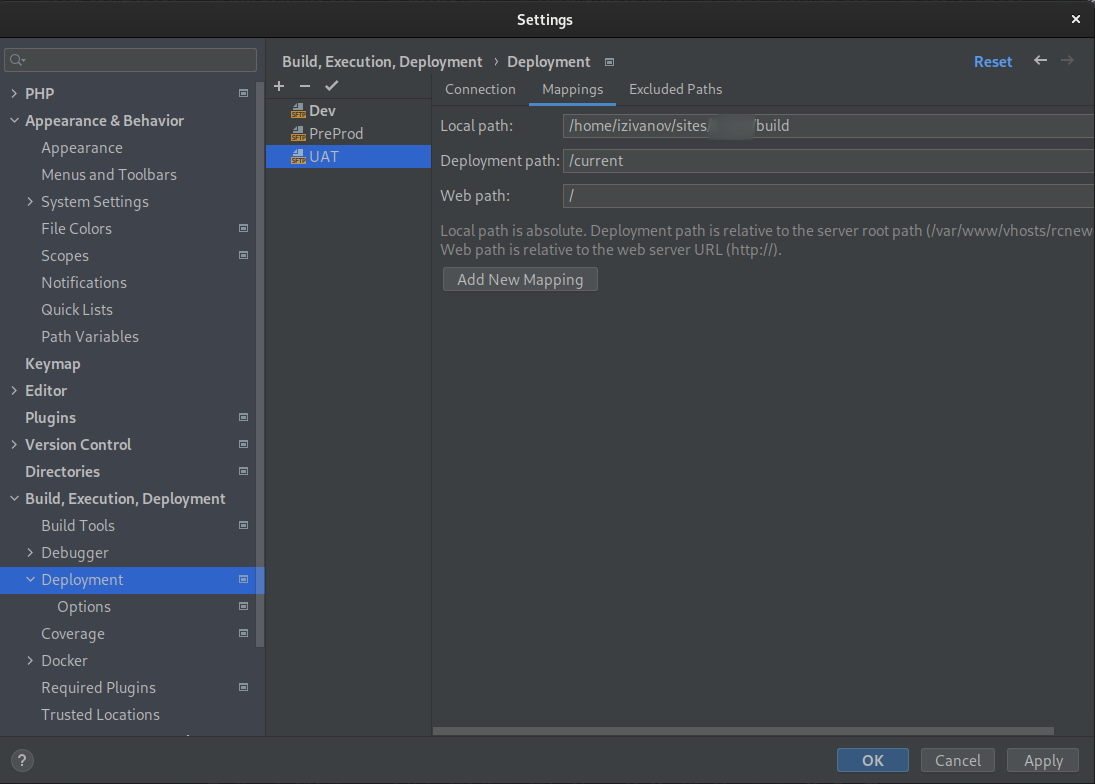Click project-level icon beside Plugins
The image size is (1095, 784).
(x=243, y=417)
